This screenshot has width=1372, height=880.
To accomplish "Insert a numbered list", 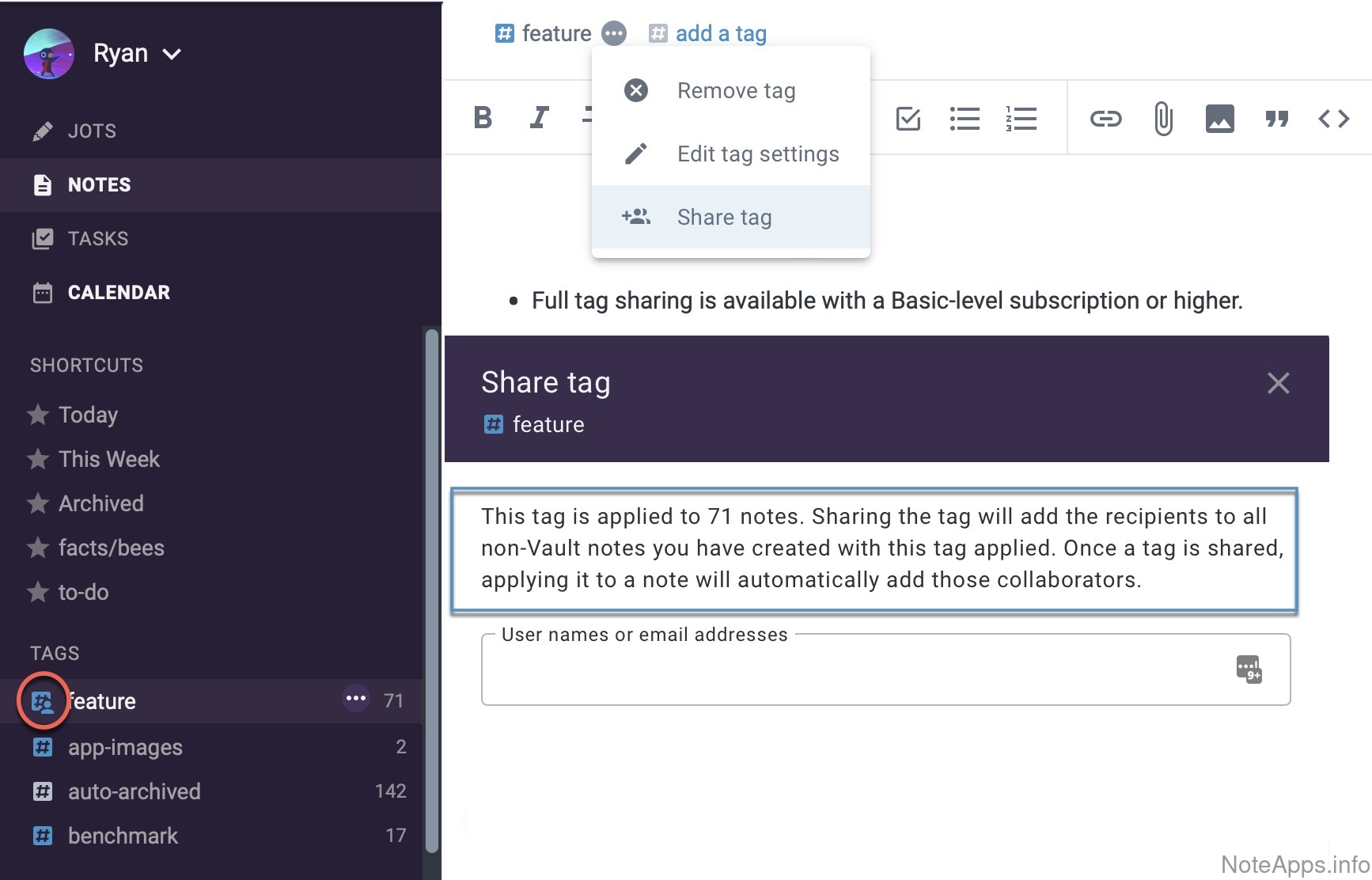I will [x=1021, y=119].
